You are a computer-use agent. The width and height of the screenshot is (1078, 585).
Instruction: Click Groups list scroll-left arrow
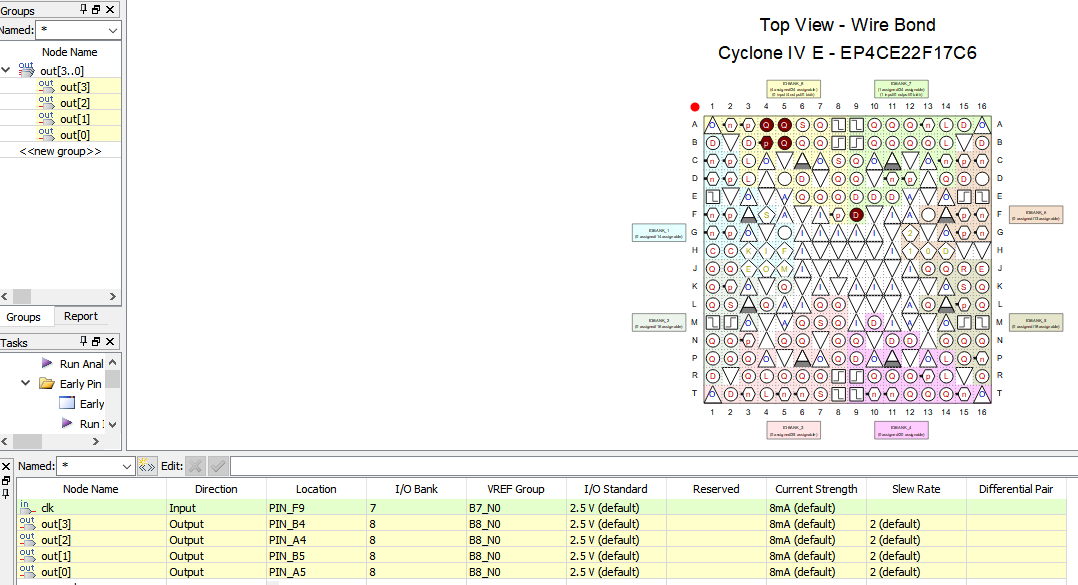pos(5,296)
